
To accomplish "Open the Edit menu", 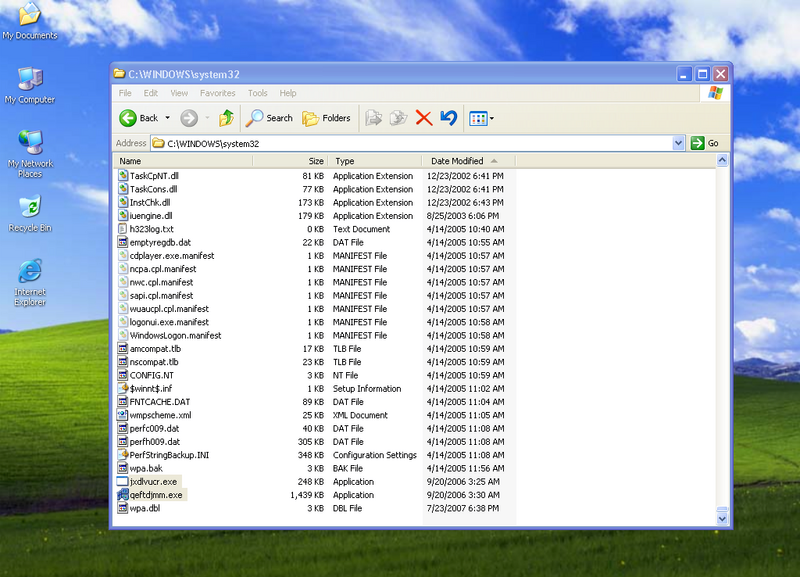I will pyautogui.click(x=151, y=93).
